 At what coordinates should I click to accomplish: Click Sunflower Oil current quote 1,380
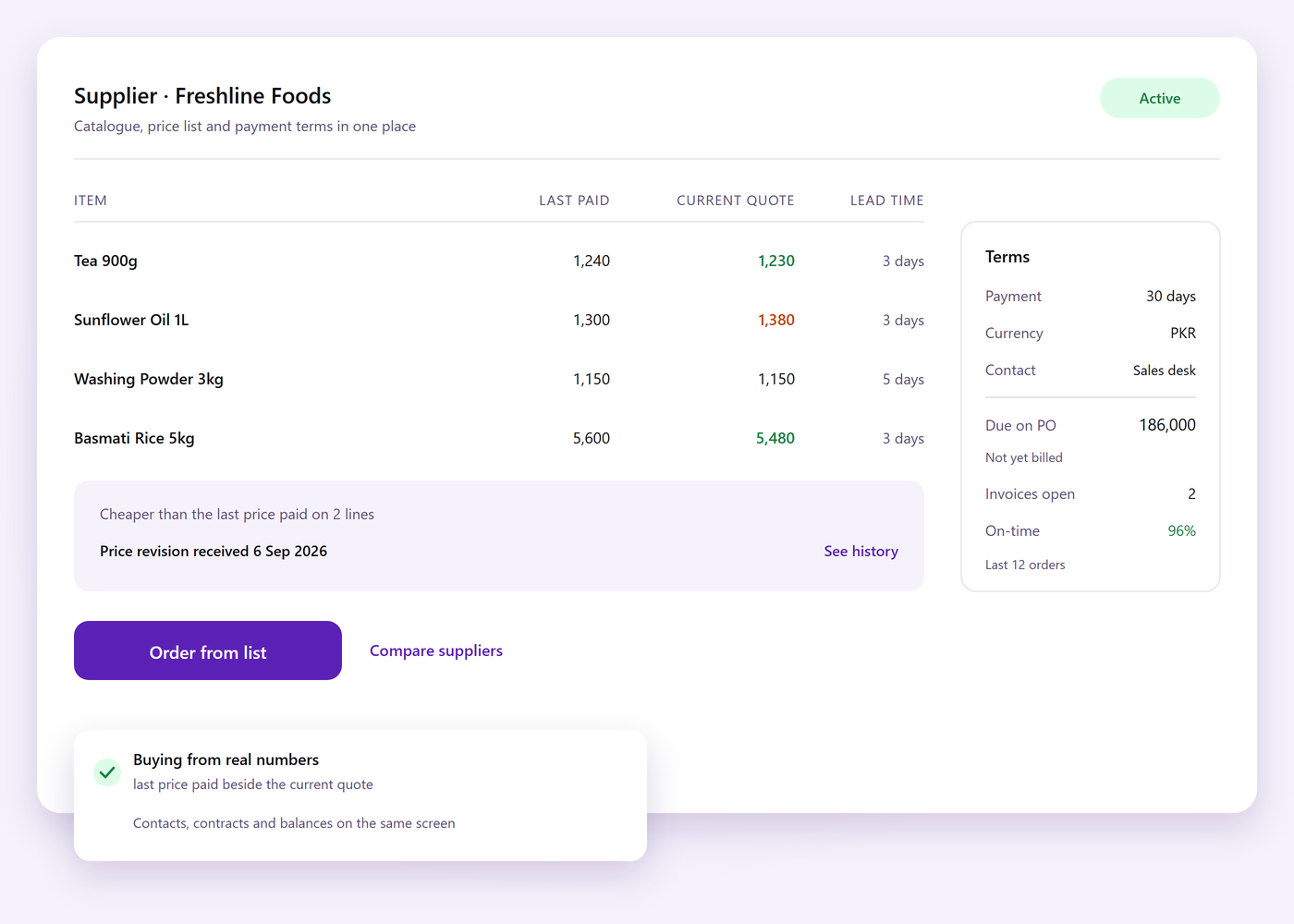tap(776, 320)
